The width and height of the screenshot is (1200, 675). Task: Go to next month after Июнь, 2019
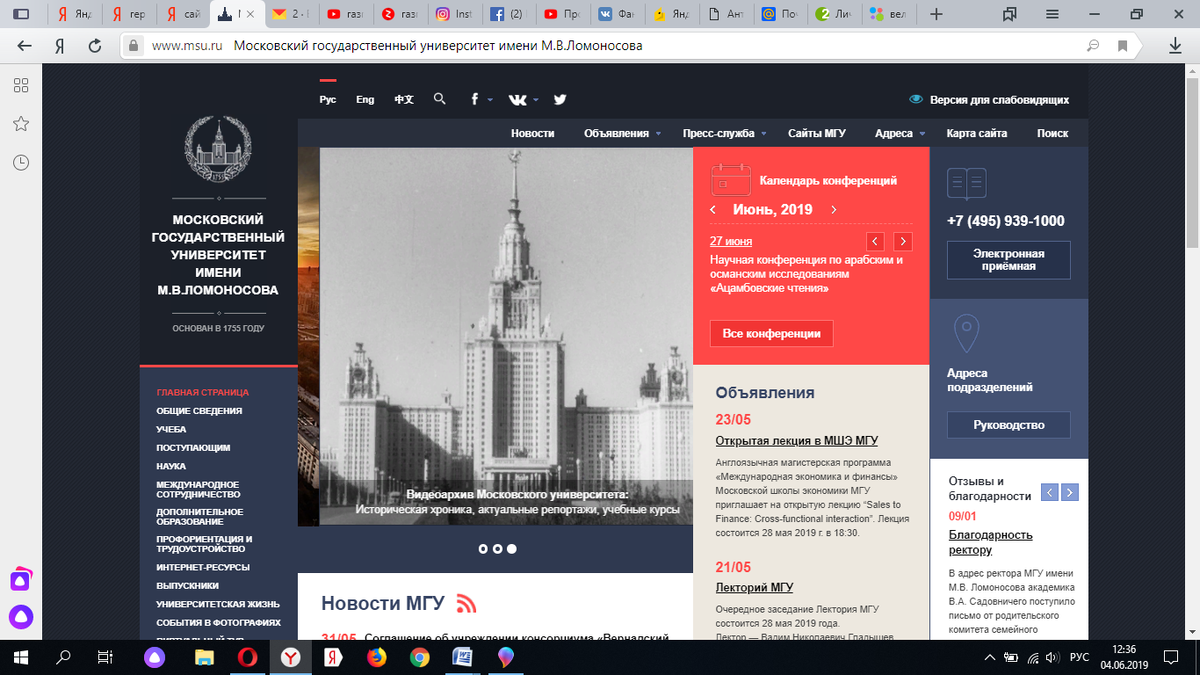click(834, 210)
